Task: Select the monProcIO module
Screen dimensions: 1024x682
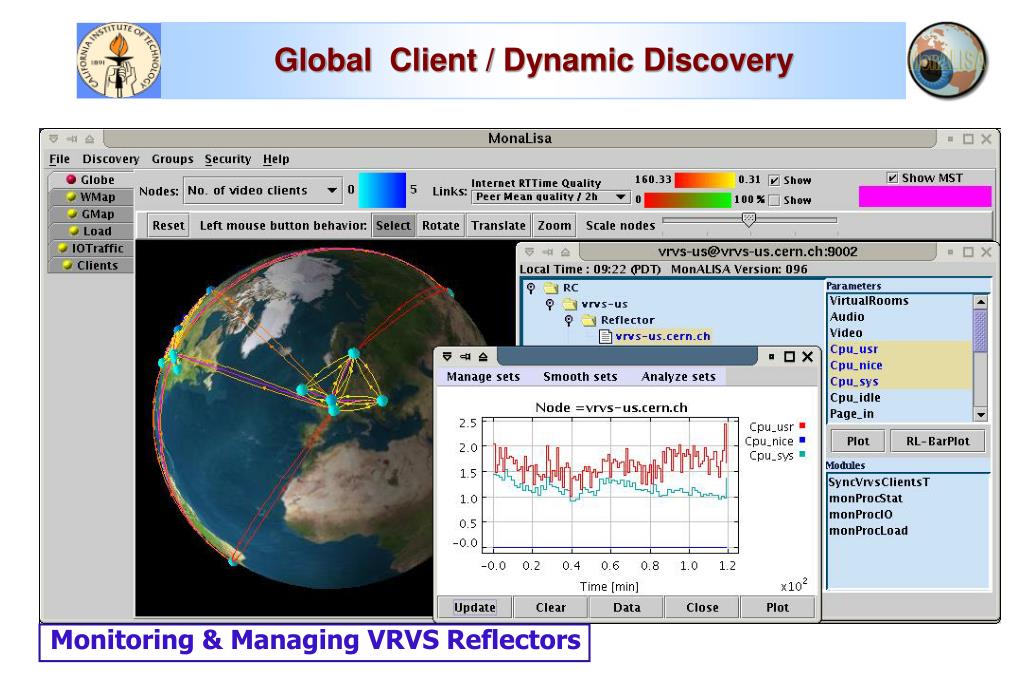Action: [x=860, y=515]
